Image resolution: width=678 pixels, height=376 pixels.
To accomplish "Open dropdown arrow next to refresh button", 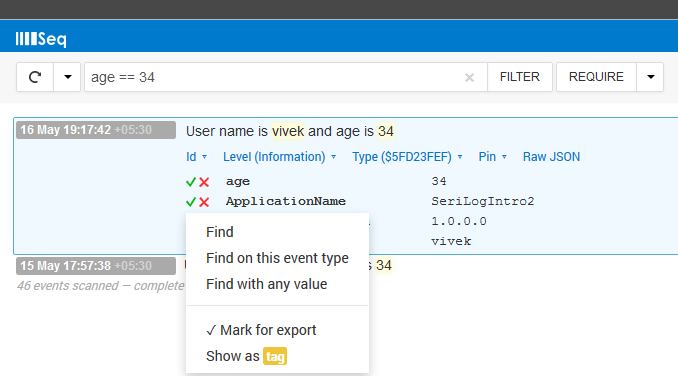I will [x=67, y=77].
